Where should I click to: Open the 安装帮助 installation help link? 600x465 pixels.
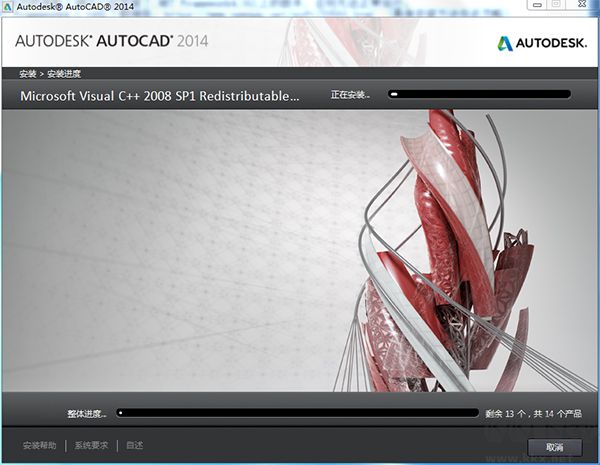[x=40, y=446]
